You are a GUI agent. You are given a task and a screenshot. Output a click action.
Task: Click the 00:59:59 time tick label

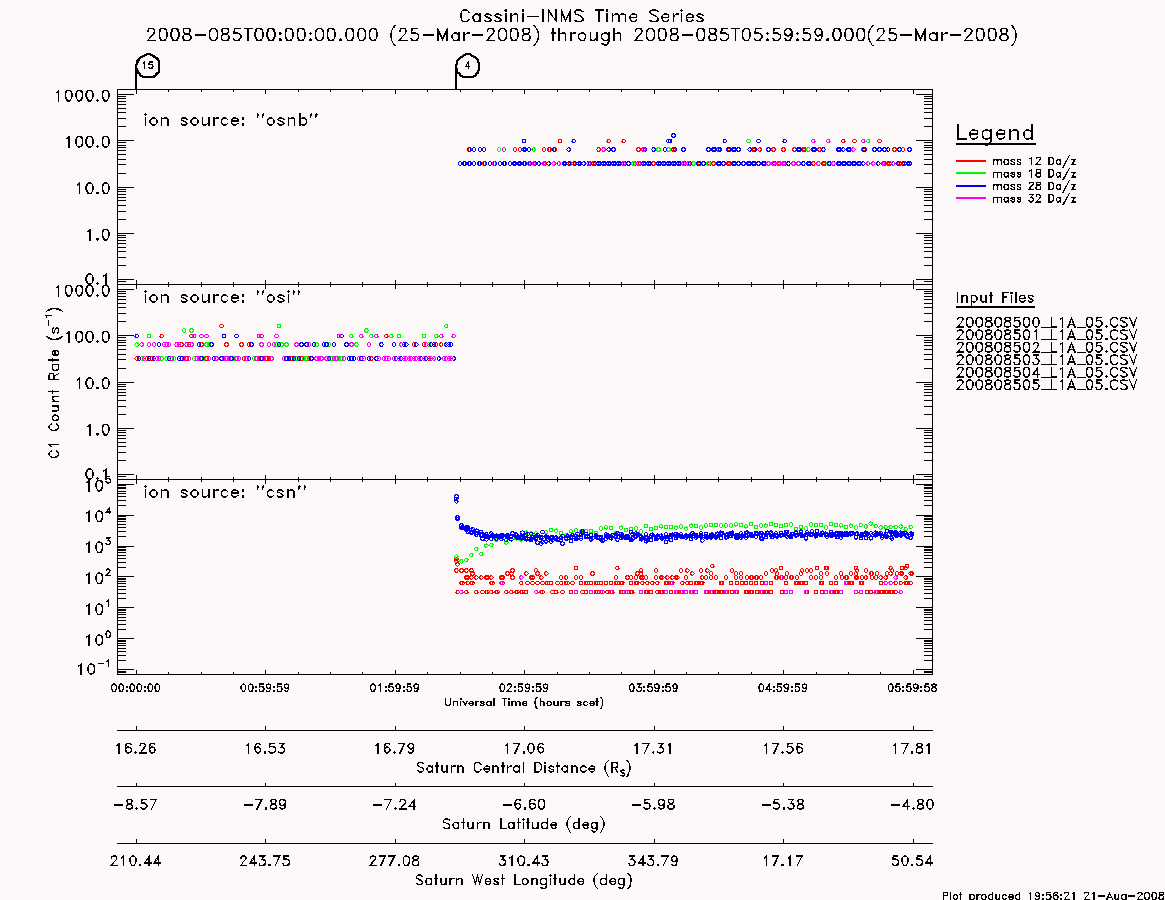pos(265,688)
